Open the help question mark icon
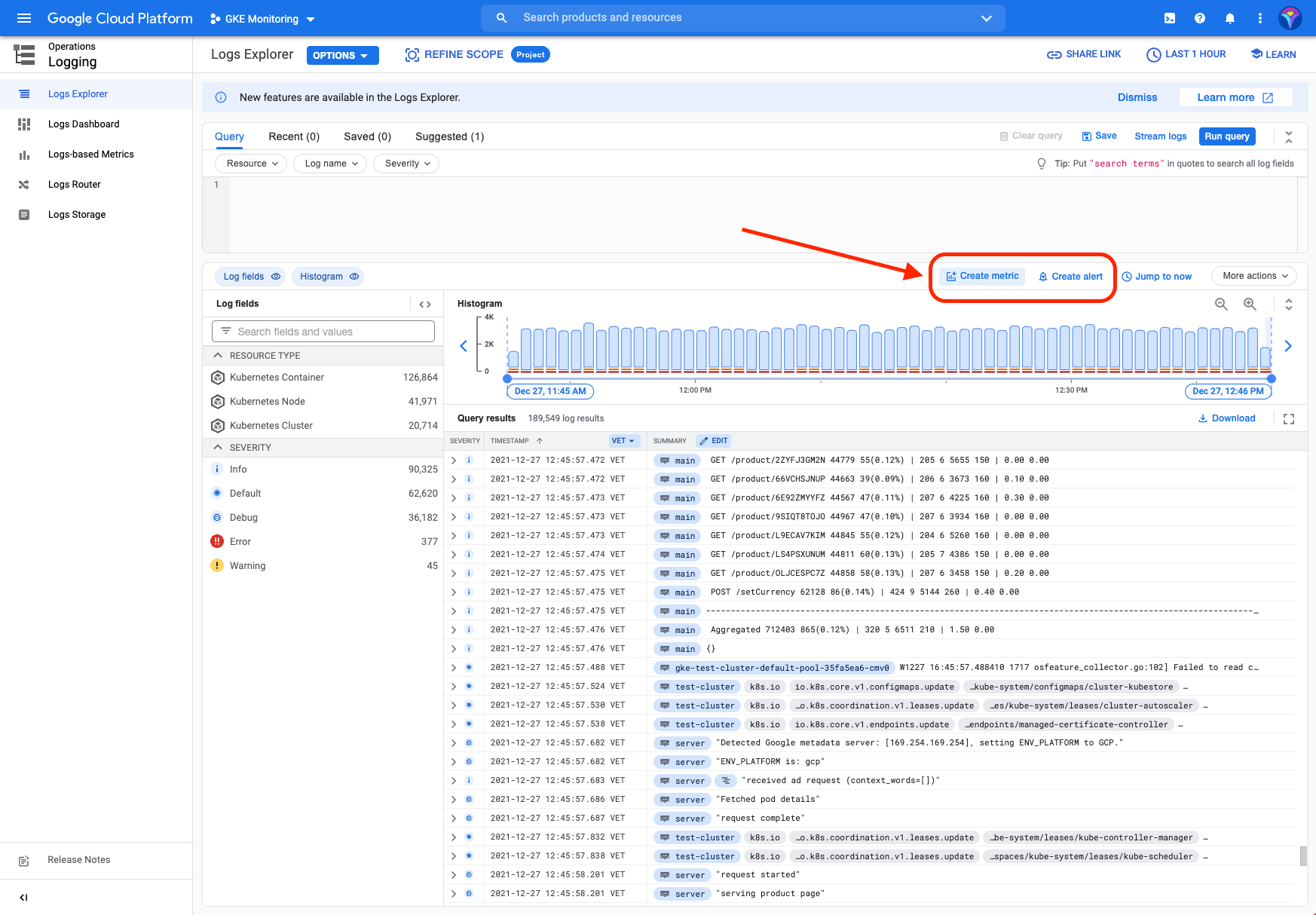1316x915 pixels. click(x=1200, y=18)
